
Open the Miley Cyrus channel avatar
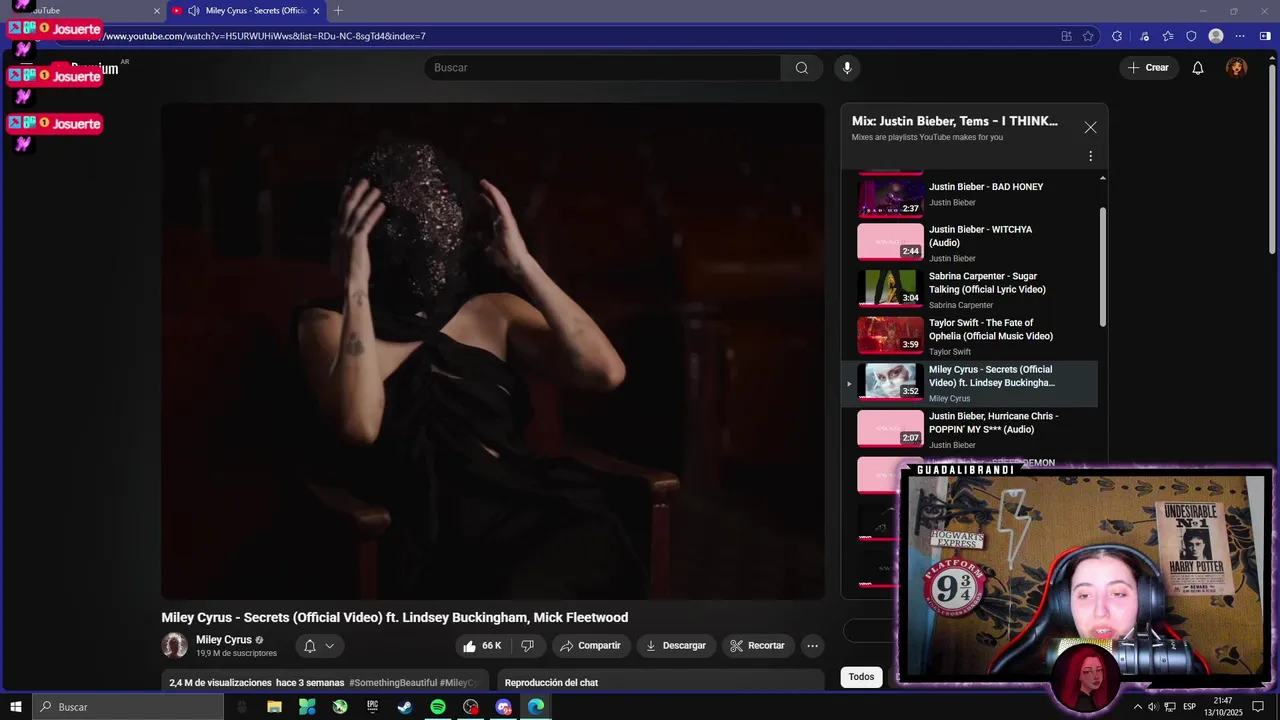click(x=175, y=645)
